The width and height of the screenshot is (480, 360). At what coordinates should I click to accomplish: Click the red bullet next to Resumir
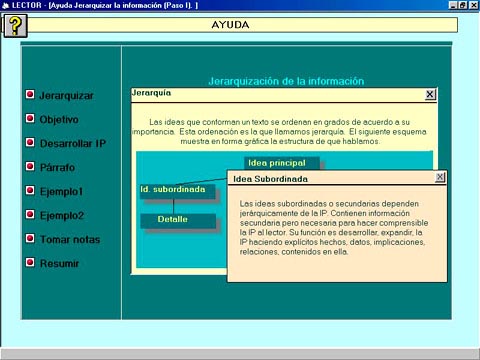click(x=30, y=263)
